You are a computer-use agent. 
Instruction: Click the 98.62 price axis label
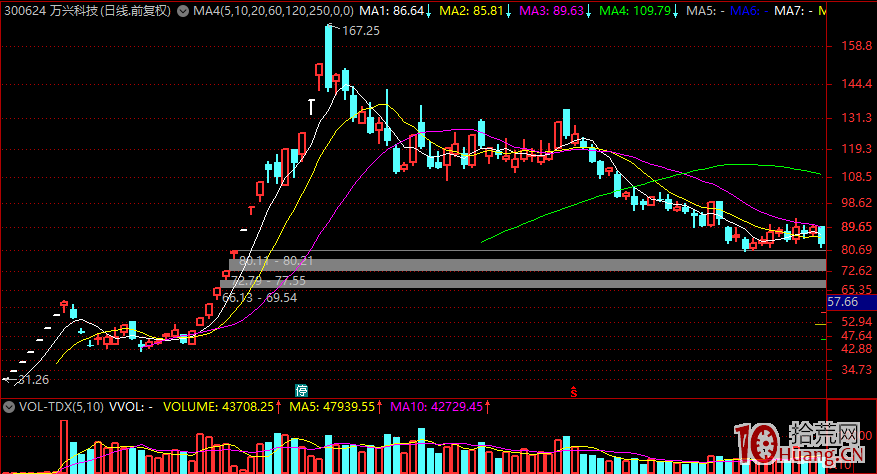[856, 203]
